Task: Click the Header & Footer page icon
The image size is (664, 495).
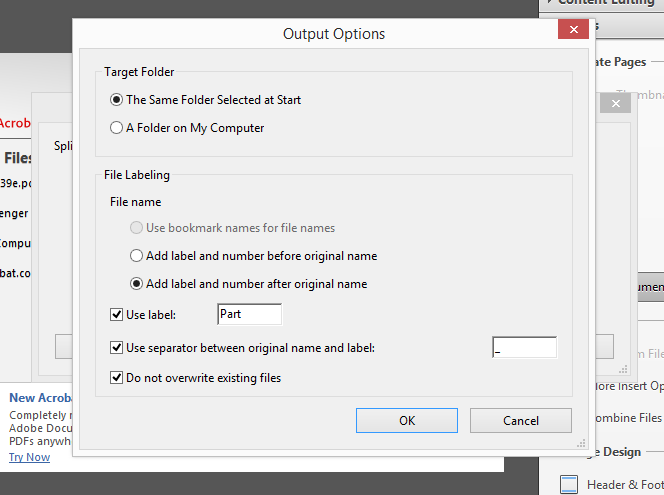Action: tap(569, 484)
